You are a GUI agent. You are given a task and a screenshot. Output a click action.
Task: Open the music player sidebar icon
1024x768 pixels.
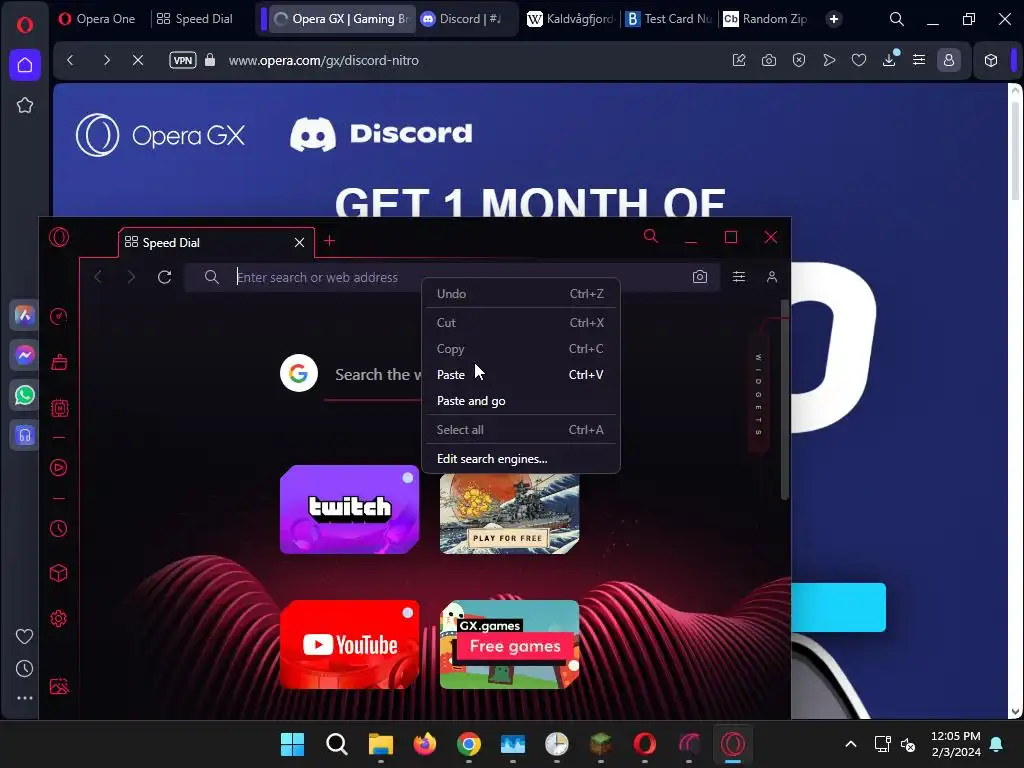(25, 435)
